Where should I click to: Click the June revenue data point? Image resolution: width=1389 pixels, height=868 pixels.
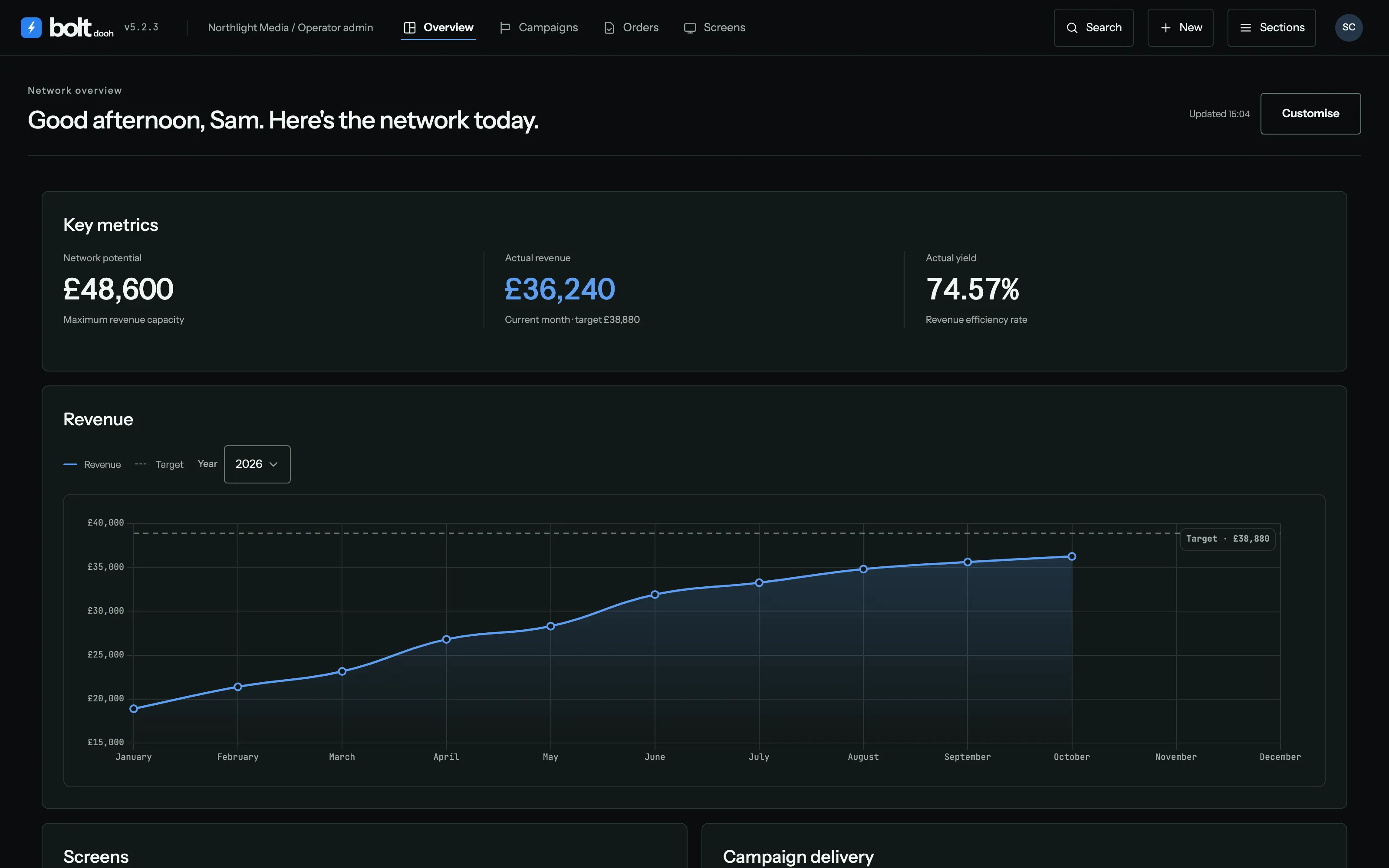655,594
